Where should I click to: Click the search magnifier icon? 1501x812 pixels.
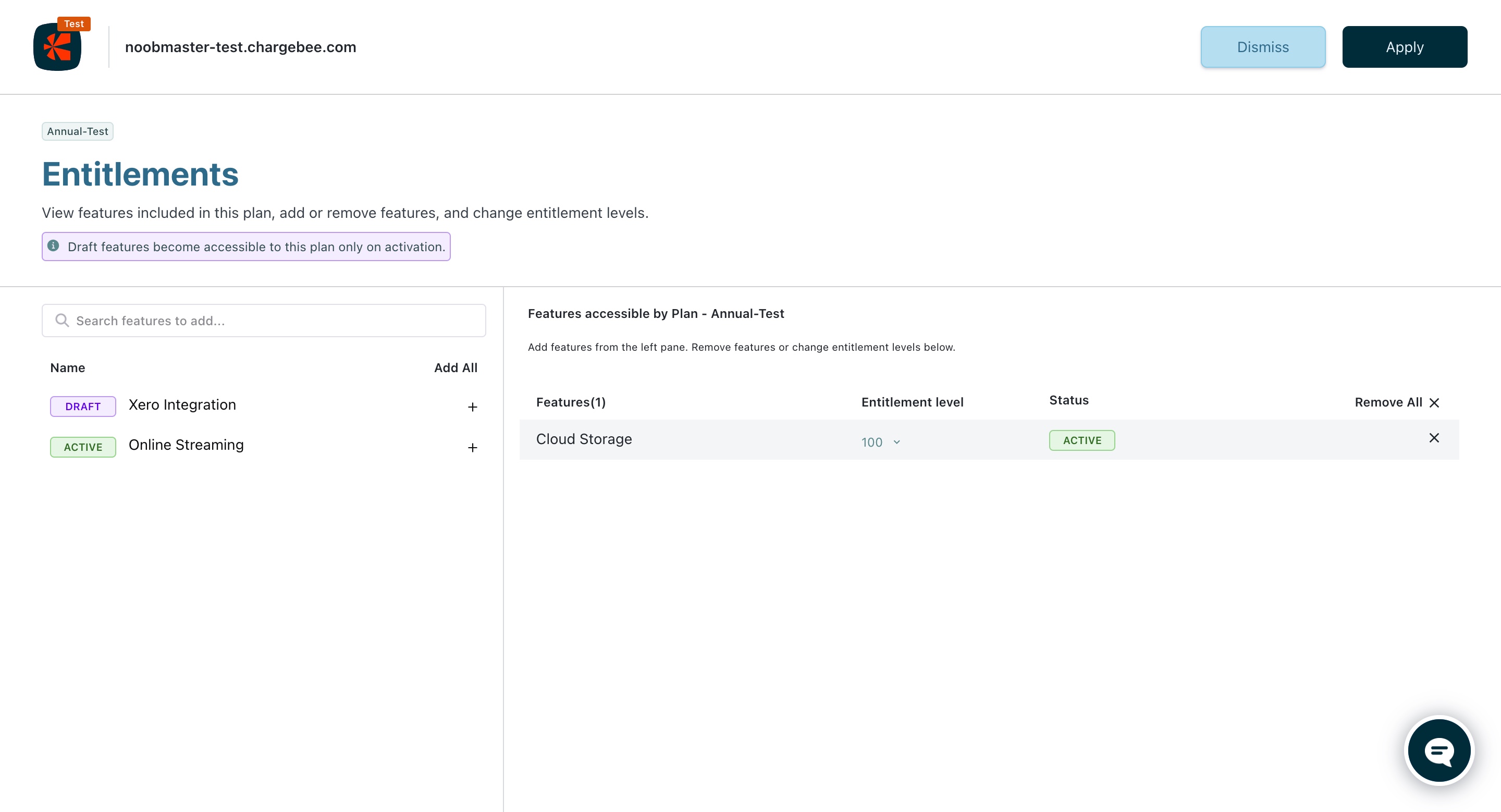[62, 321]
